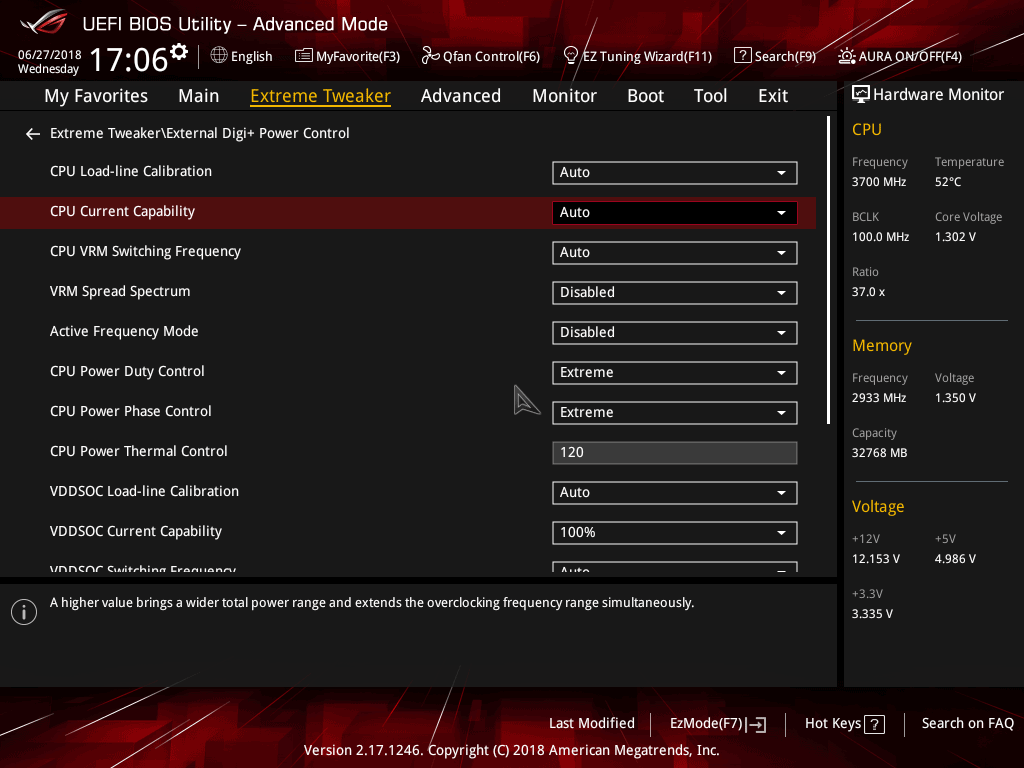
Task: Click the EzMode exit arrow icon
Action: [x=756, y=724]
